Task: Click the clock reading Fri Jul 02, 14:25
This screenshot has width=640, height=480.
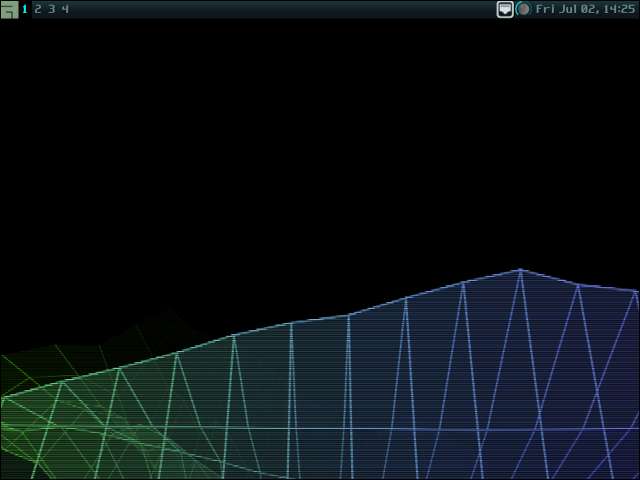Action: [x=585, y=9]
